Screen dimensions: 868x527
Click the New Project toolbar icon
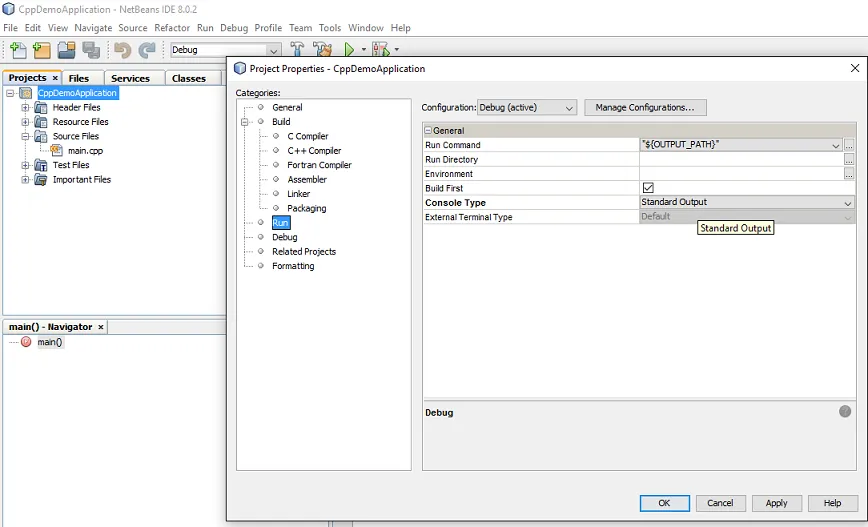tap(42, 50)
